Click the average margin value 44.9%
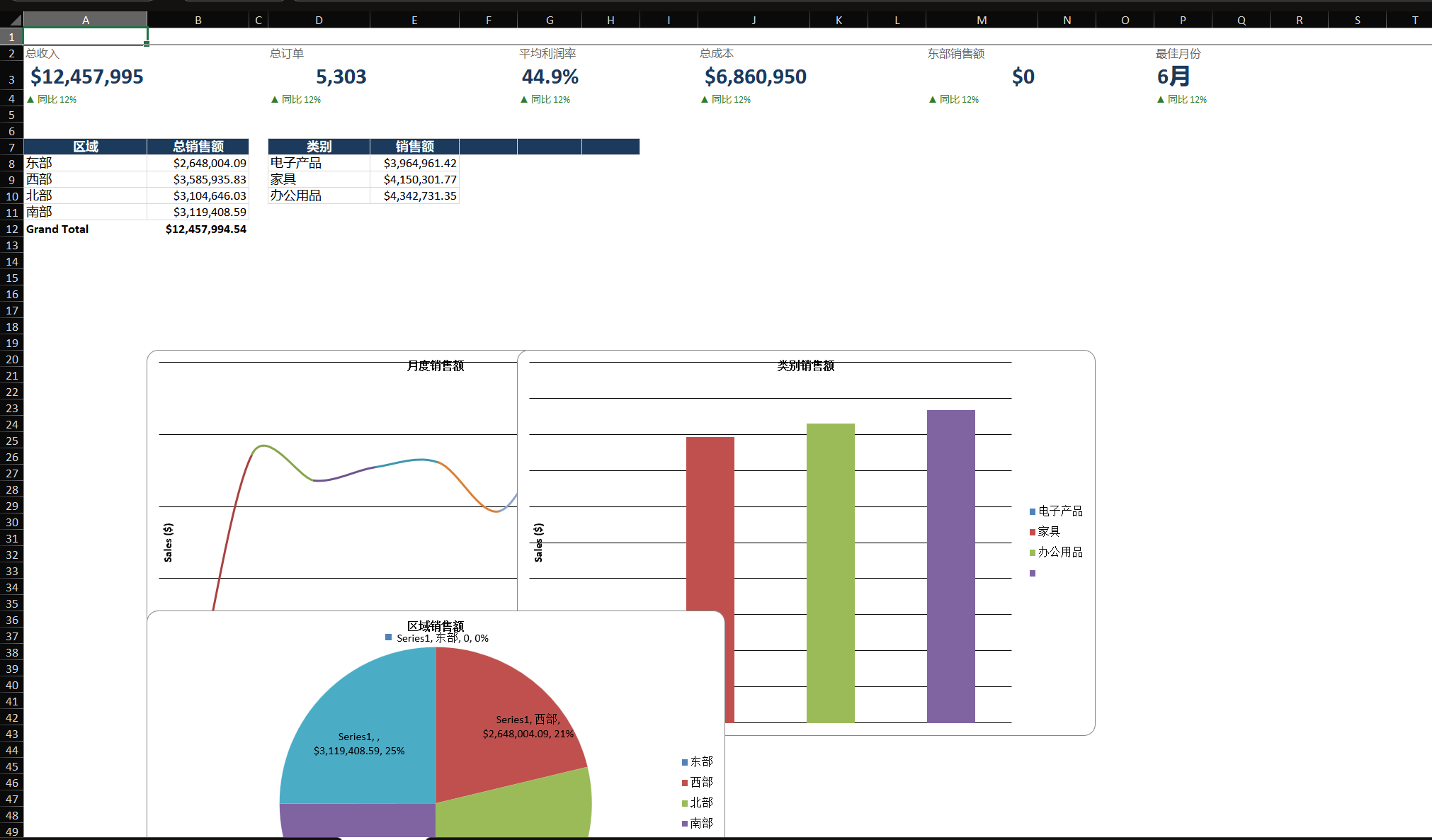This screenshot has width=1432, height=840. [550, 76]
